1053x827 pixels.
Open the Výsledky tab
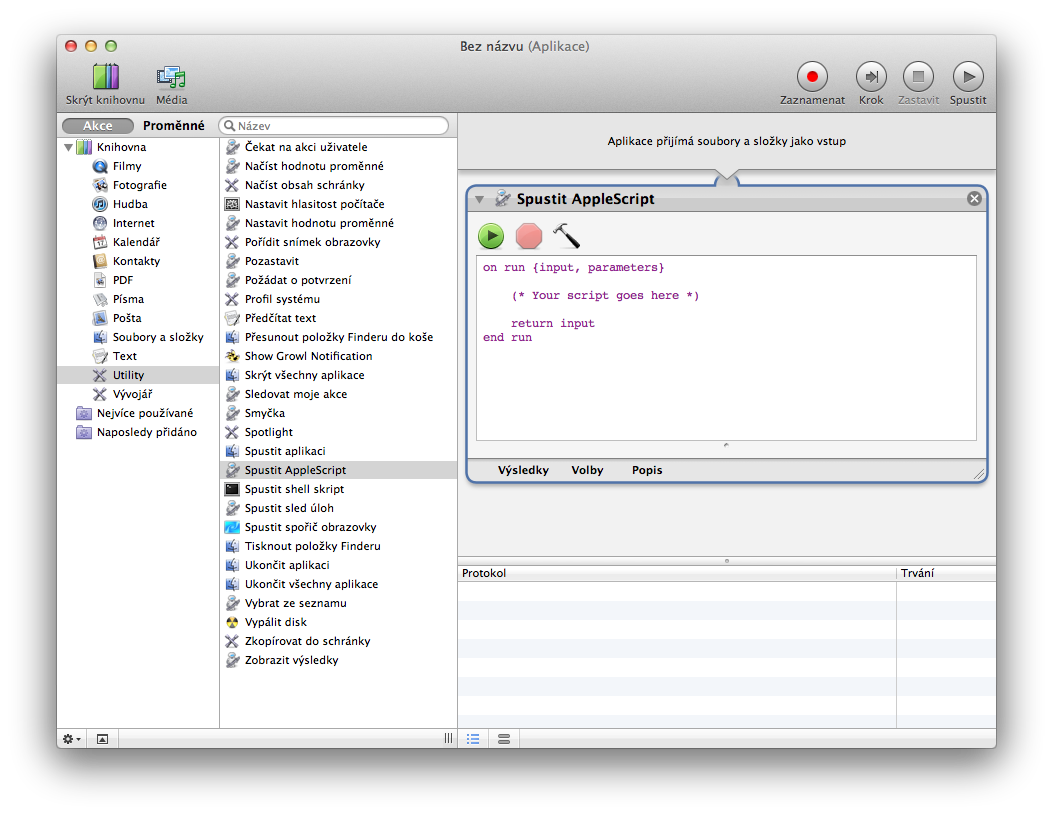(523, 470)
